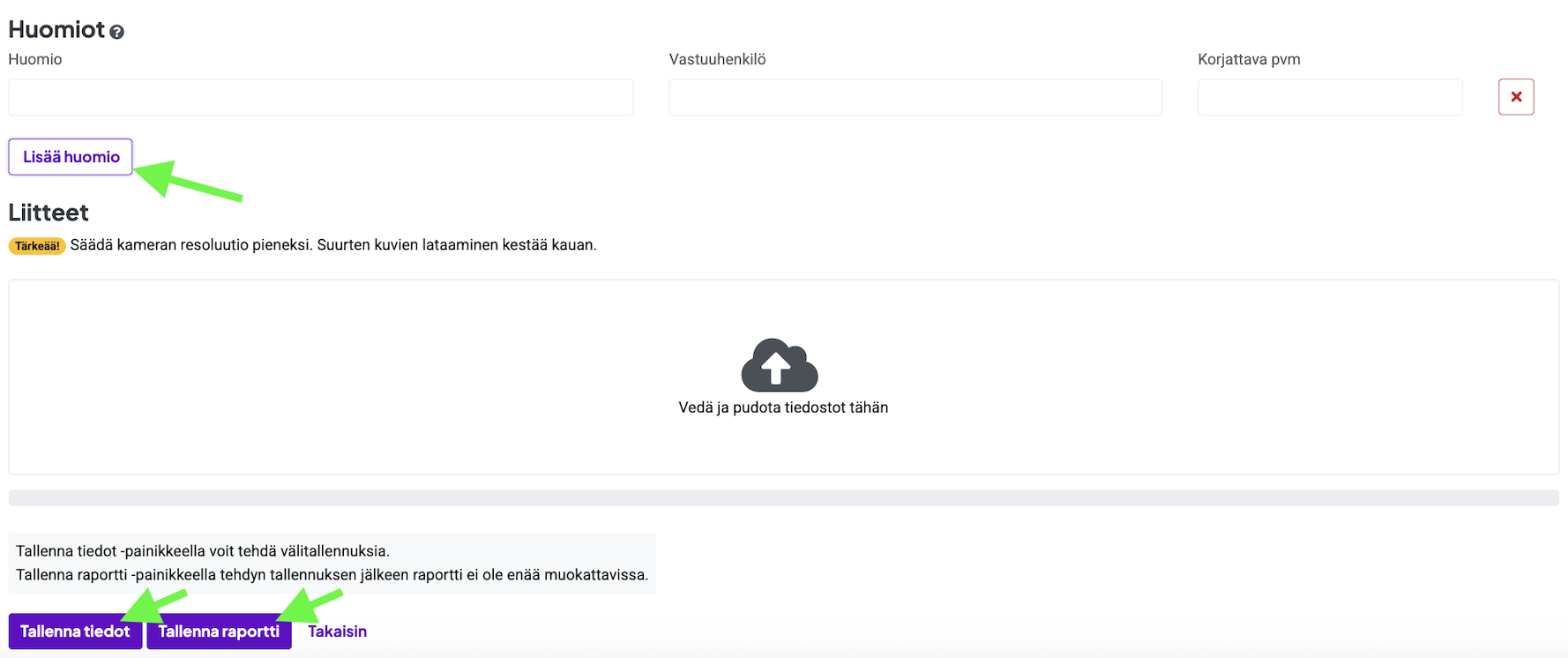Submit using the Tallenna raportti button
The height and width of the screenshot is (658, 1568).
[x=219, y=632]
